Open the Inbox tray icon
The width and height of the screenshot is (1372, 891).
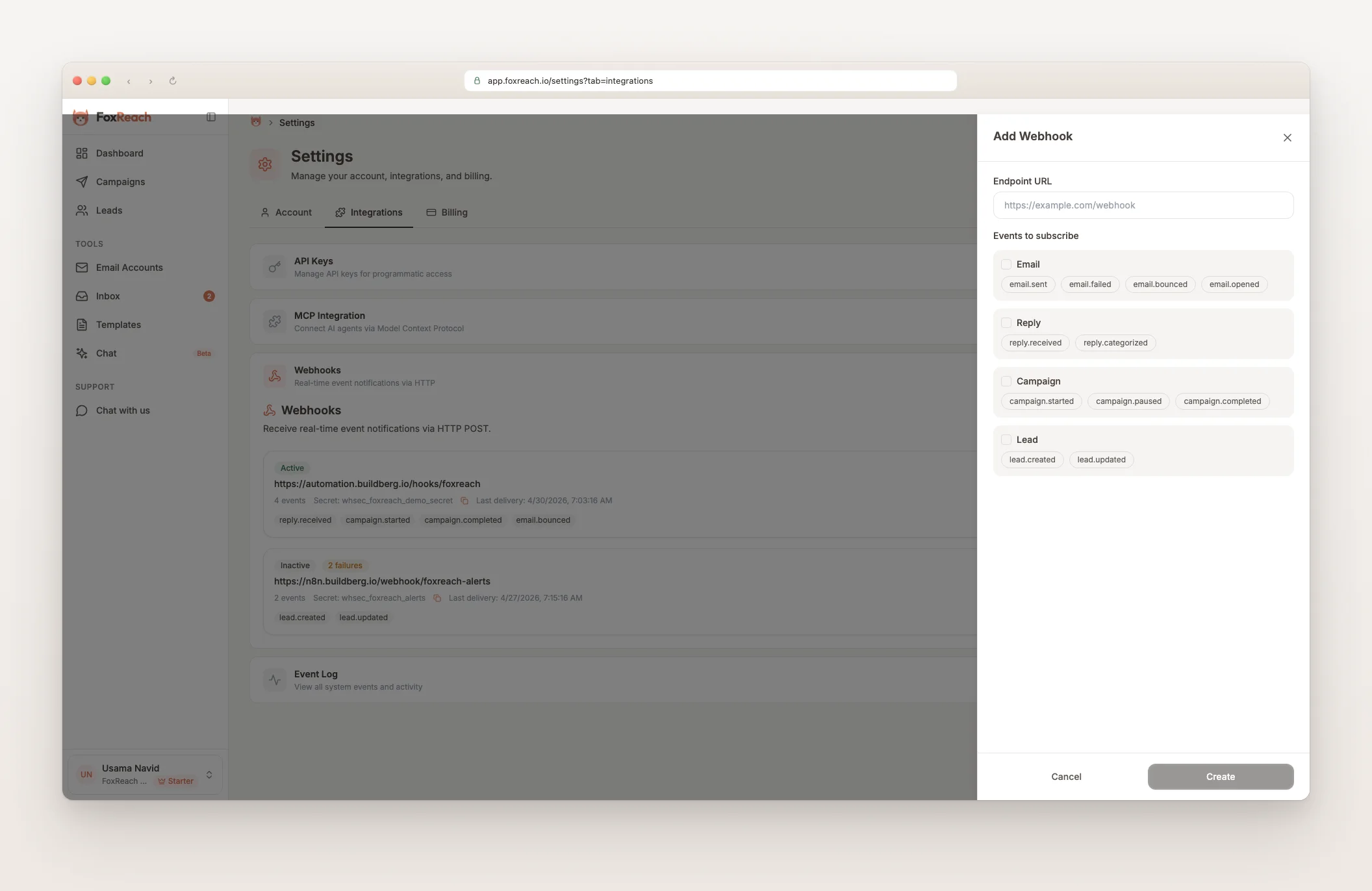click(82, 296)
